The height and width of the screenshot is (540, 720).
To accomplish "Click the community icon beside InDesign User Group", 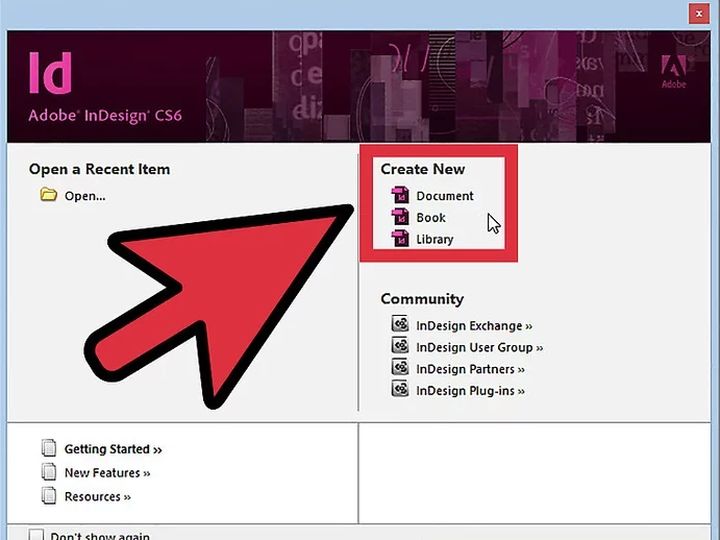I will [400, 345].
